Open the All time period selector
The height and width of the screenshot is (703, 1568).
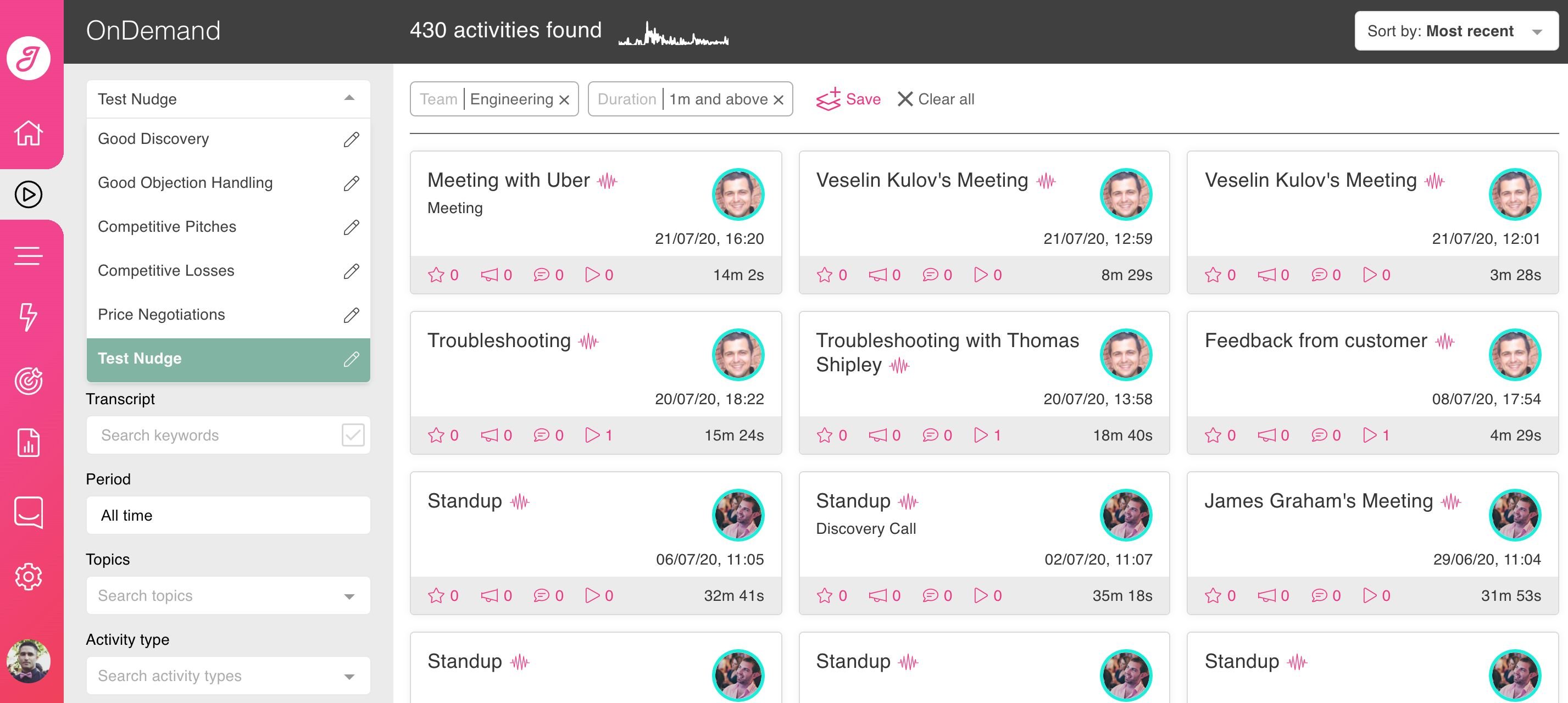(228, 515)
